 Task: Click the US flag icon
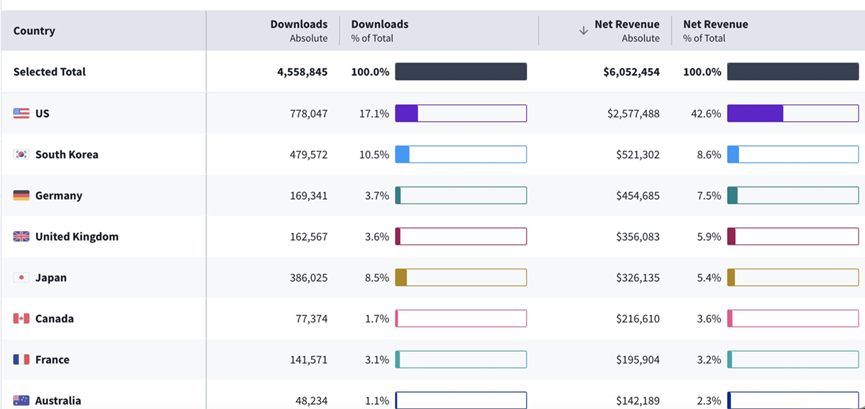point(21,114)
